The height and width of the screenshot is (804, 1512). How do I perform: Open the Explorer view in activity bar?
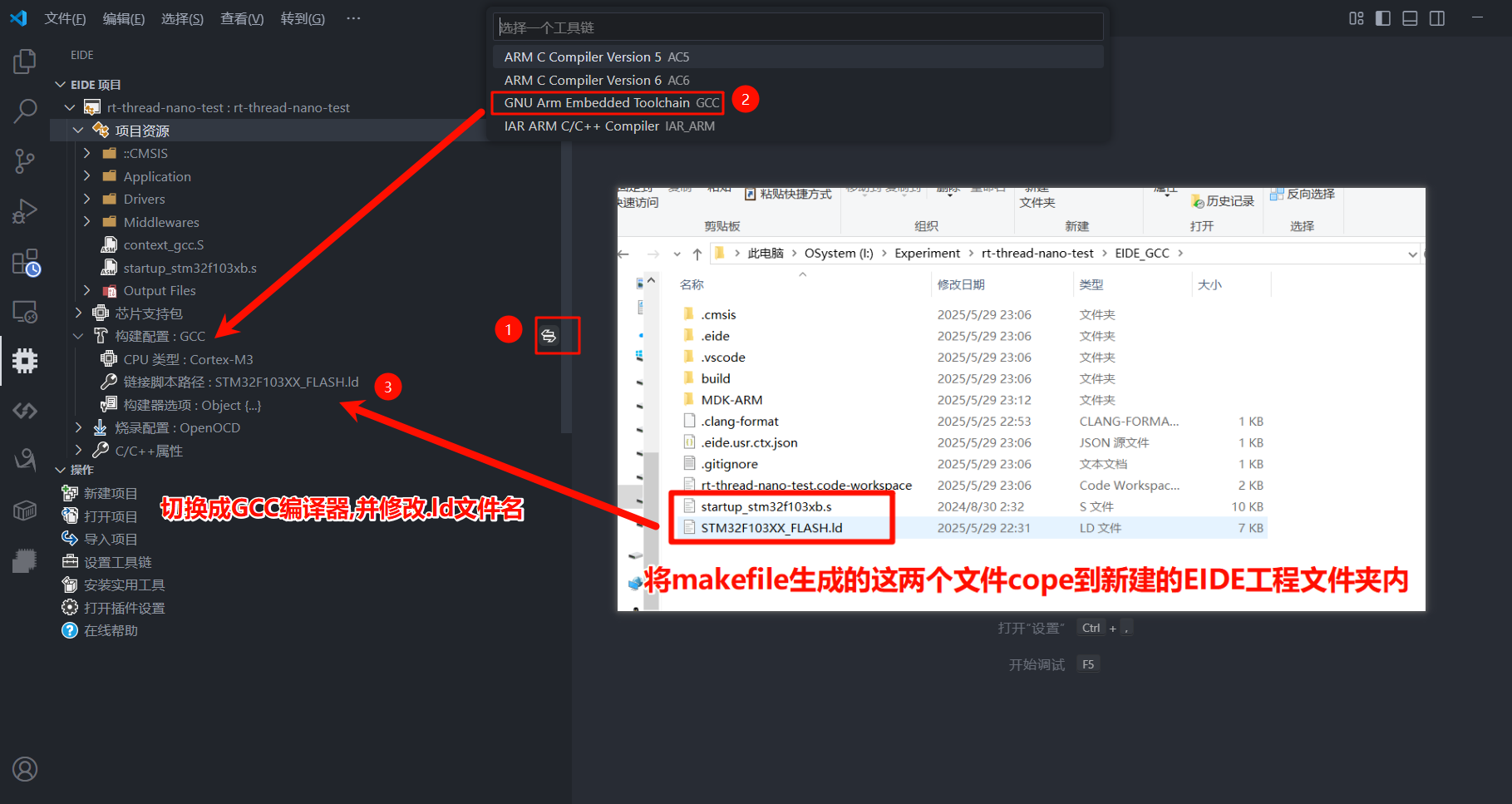pos(25,62)
